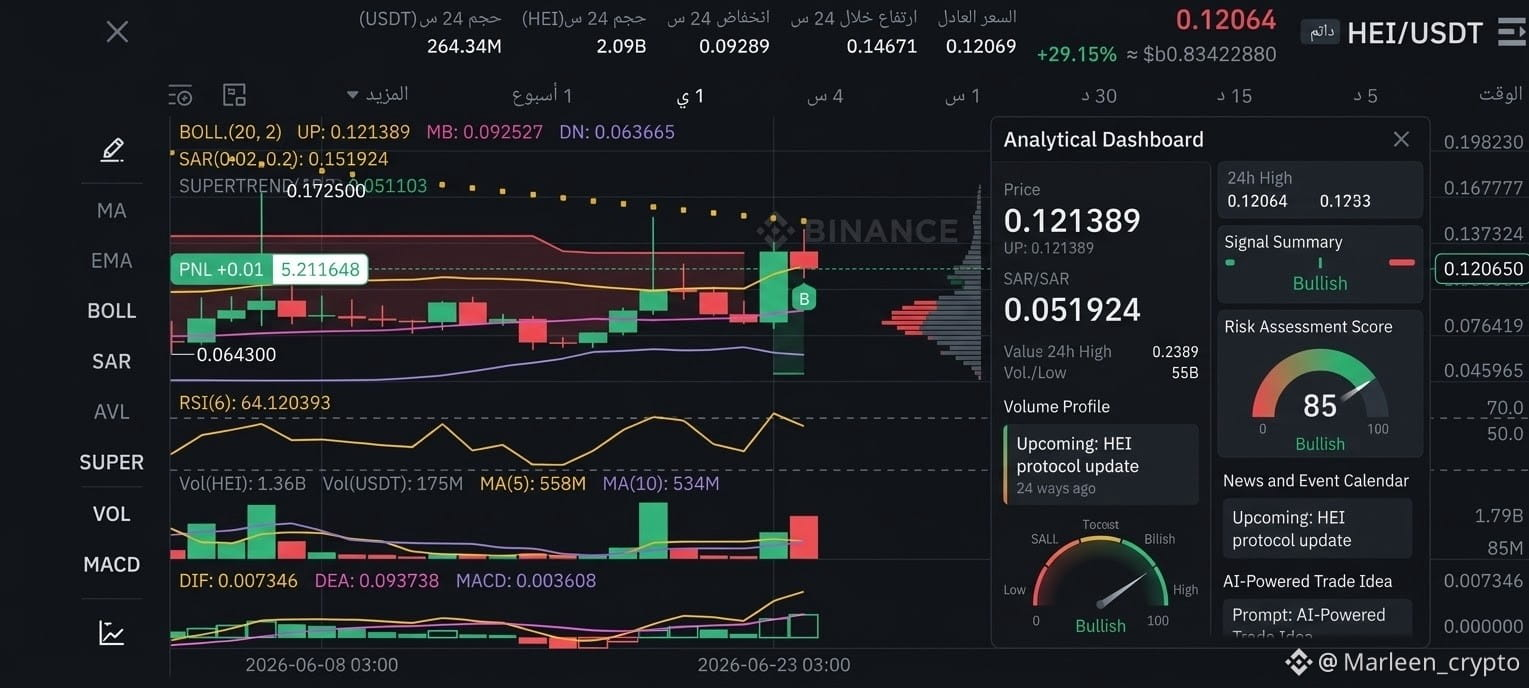Toggle the EMA indicator

tap(112, 261)
